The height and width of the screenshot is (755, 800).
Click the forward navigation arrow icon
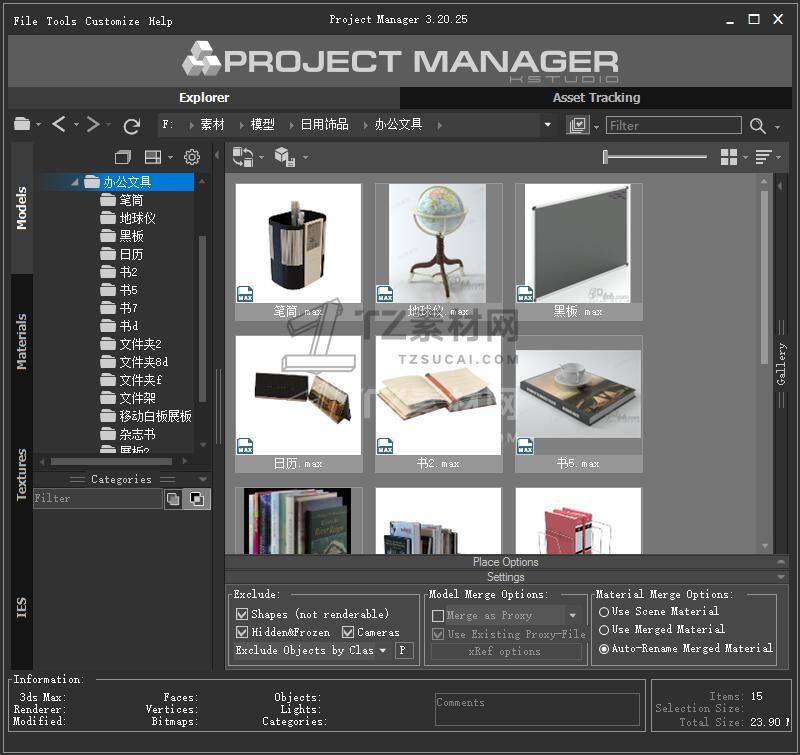[x=93, y=124]
